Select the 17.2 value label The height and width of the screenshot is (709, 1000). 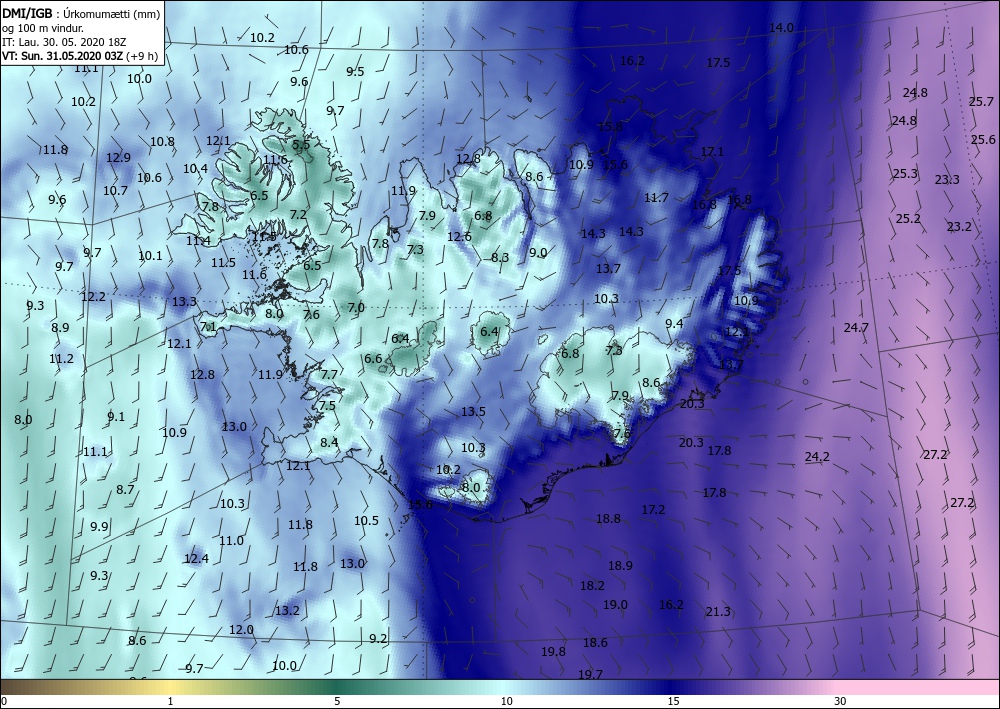(653, 509)
